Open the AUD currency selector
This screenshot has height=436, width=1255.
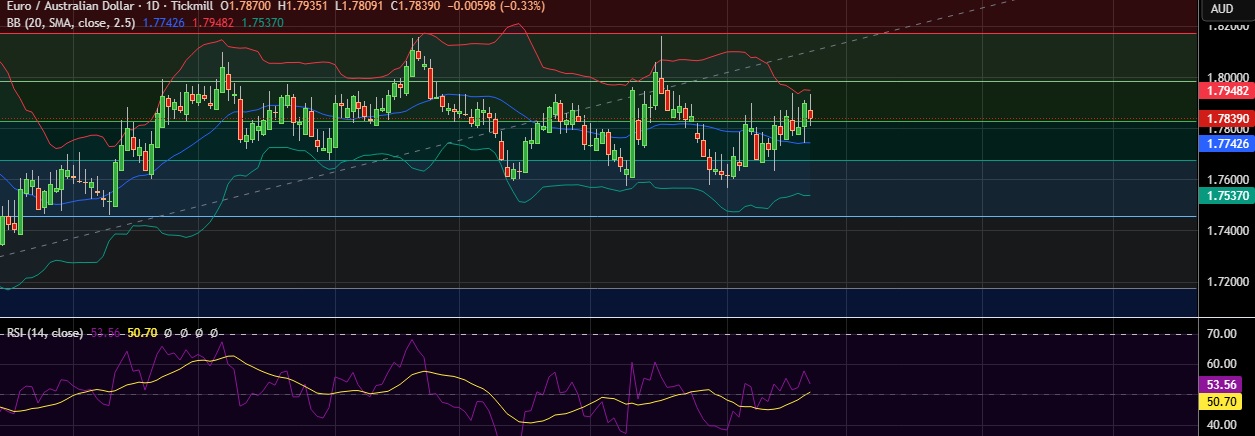click(x=1222, y=9)
